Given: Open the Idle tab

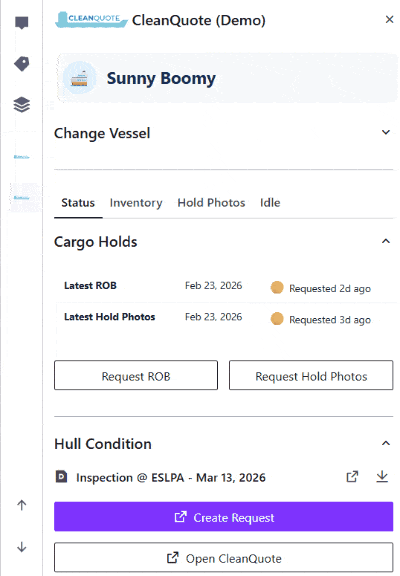Looking at the screenshot, I should pyautogui.click(x=270, y=203).
